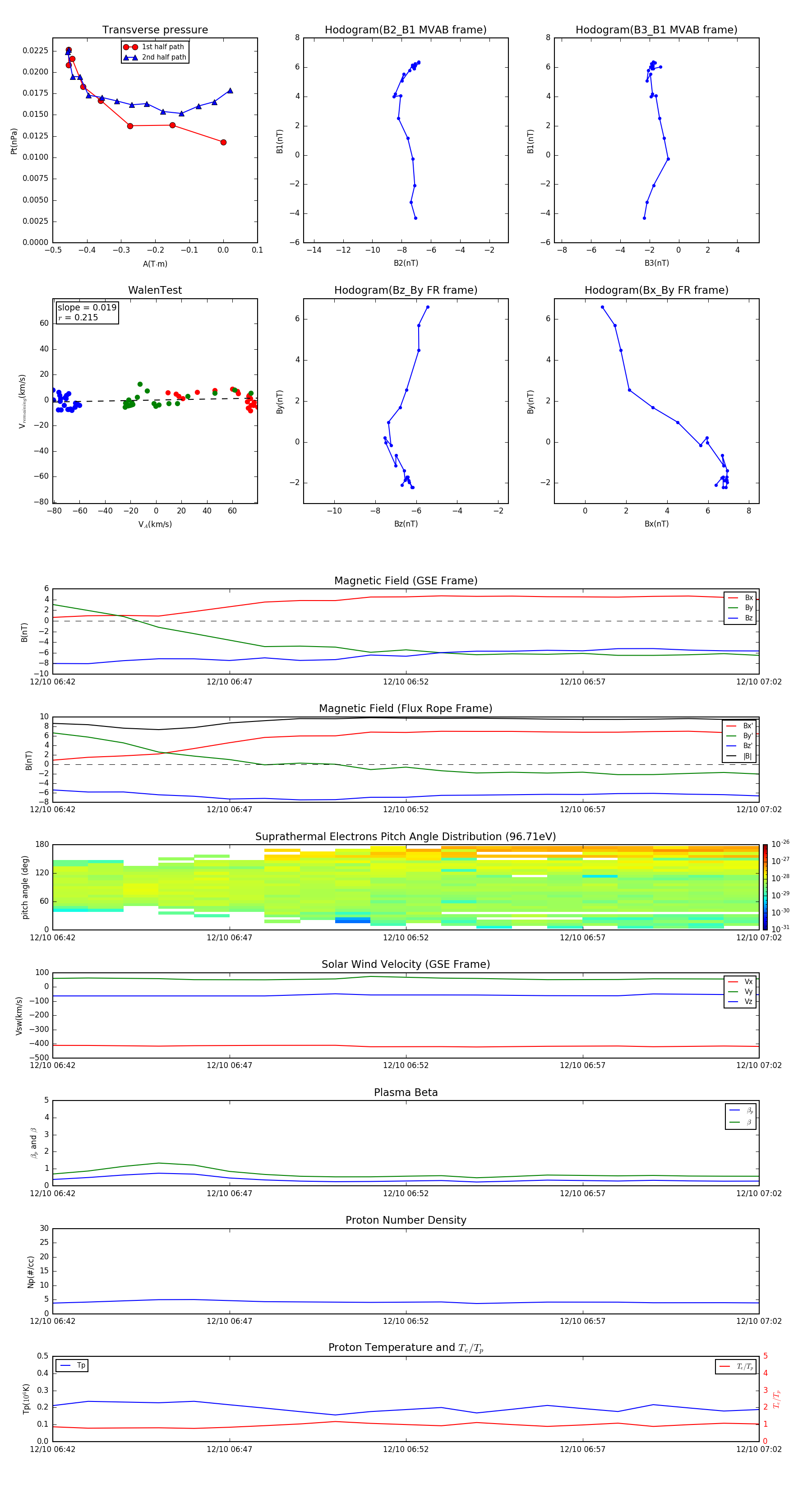The image size is (812, 1489).
Task: Click the 'Proton Temperature and Te/Tp' title
Action: (x=406, y=1347)
